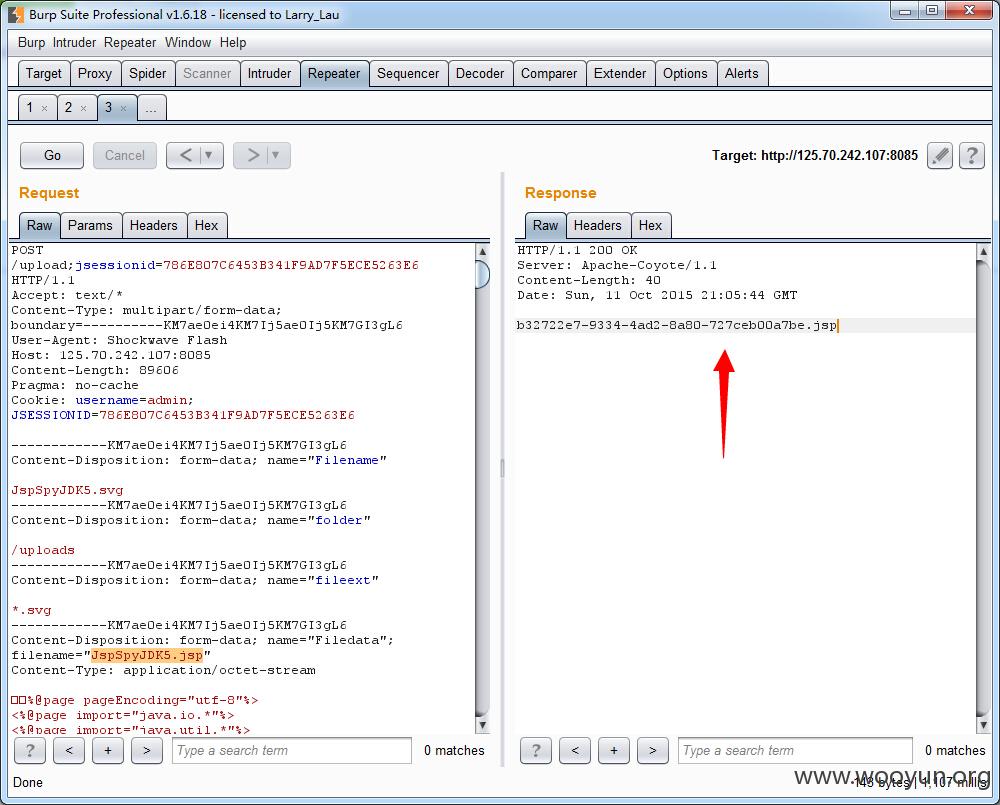Open the Help menu
Image resolution: width=1000 pixels, height=805 pixels.
click(x=233, y=43)
